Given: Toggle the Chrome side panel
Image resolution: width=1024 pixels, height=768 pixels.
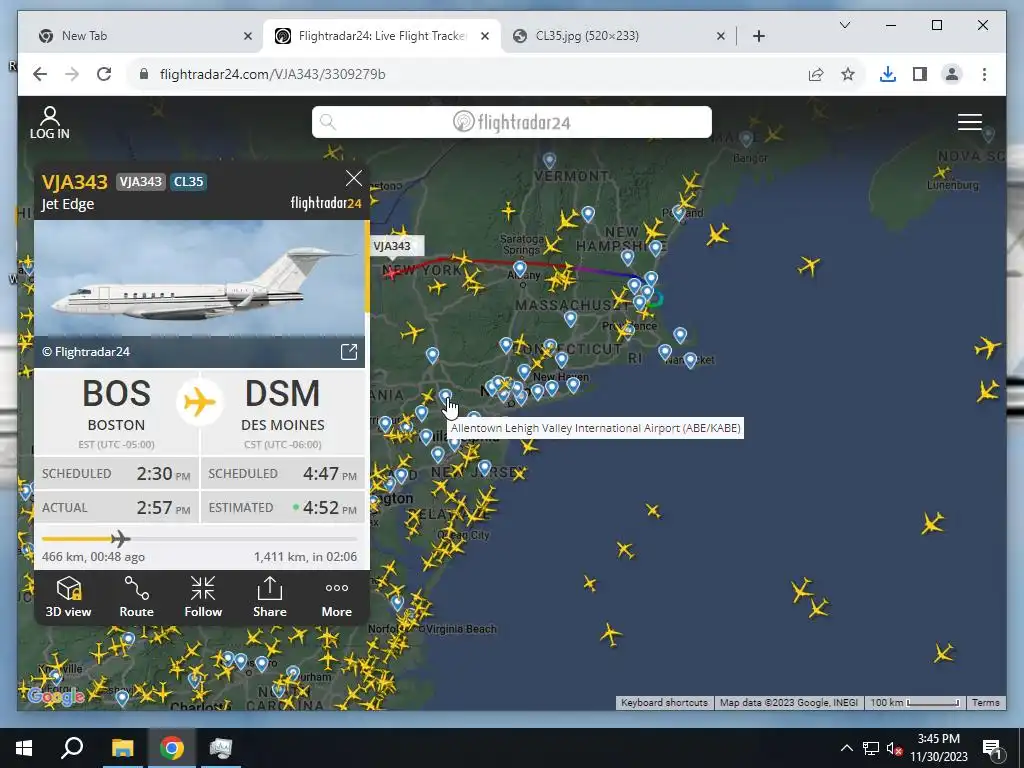Looking at the screenshot, I should tap(920, 74).
